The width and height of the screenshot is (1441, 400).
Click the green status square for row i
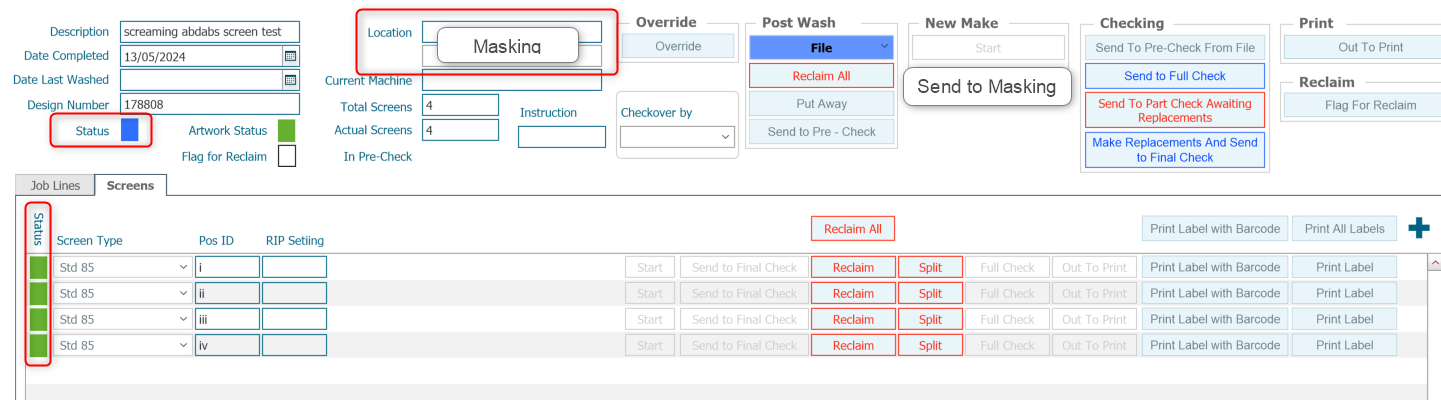click(x=38, y=267)
